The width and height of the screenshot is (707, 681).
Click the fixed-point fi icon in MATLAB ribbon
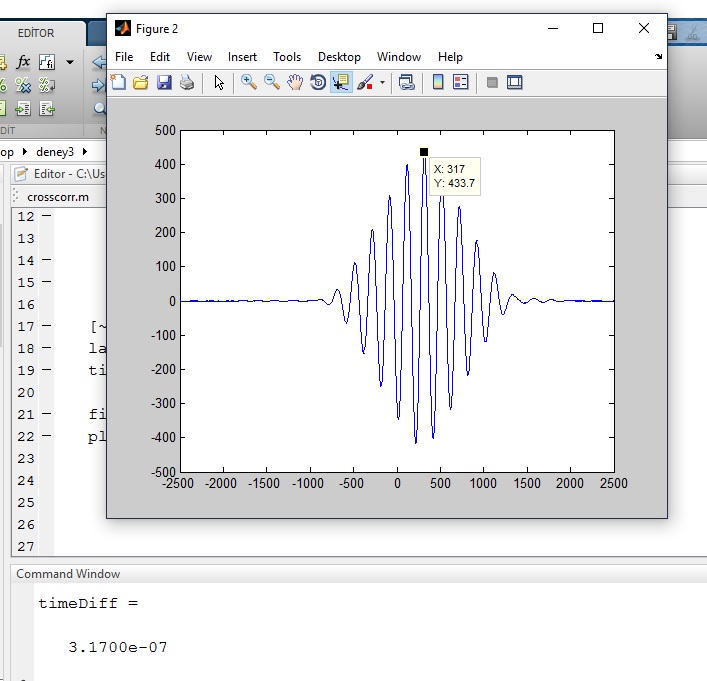47,62
